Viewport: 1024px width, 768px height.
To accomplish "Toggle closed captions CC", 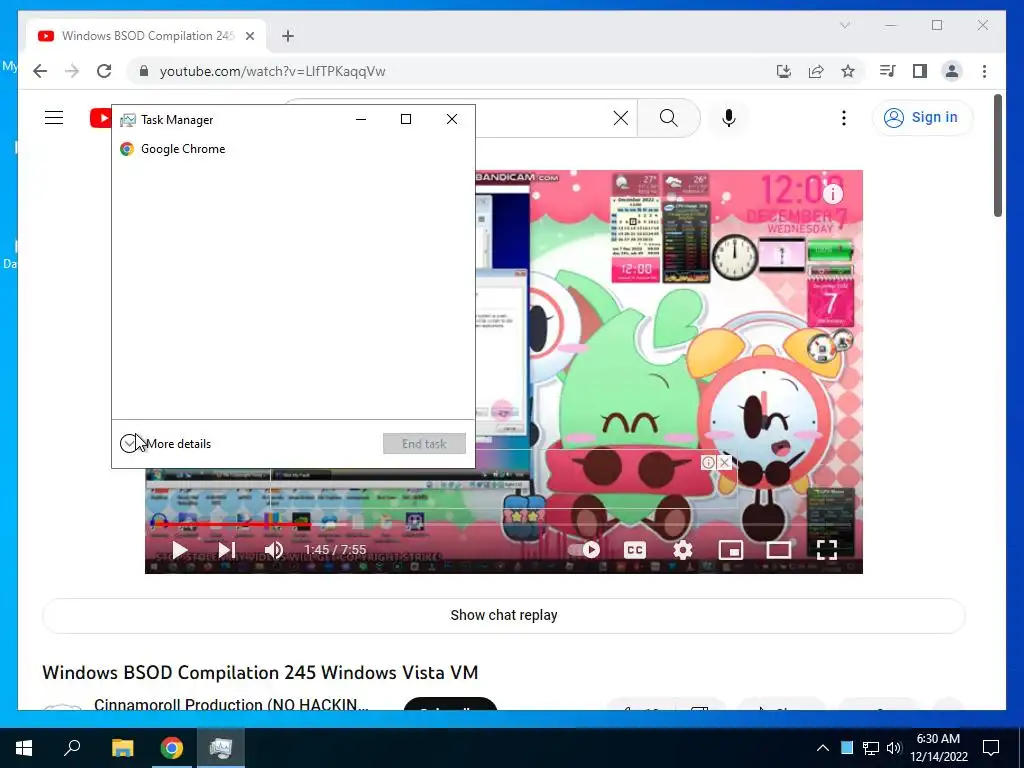I will point(635,550).
